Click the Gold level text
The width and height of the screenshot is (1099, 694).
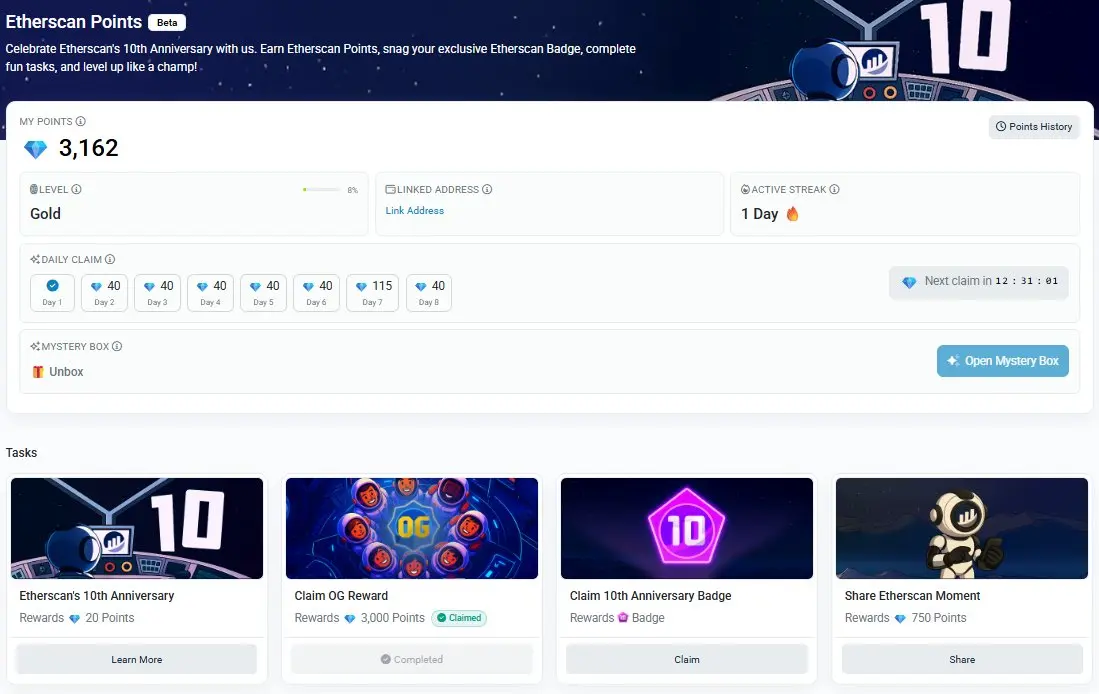point(46,214)
